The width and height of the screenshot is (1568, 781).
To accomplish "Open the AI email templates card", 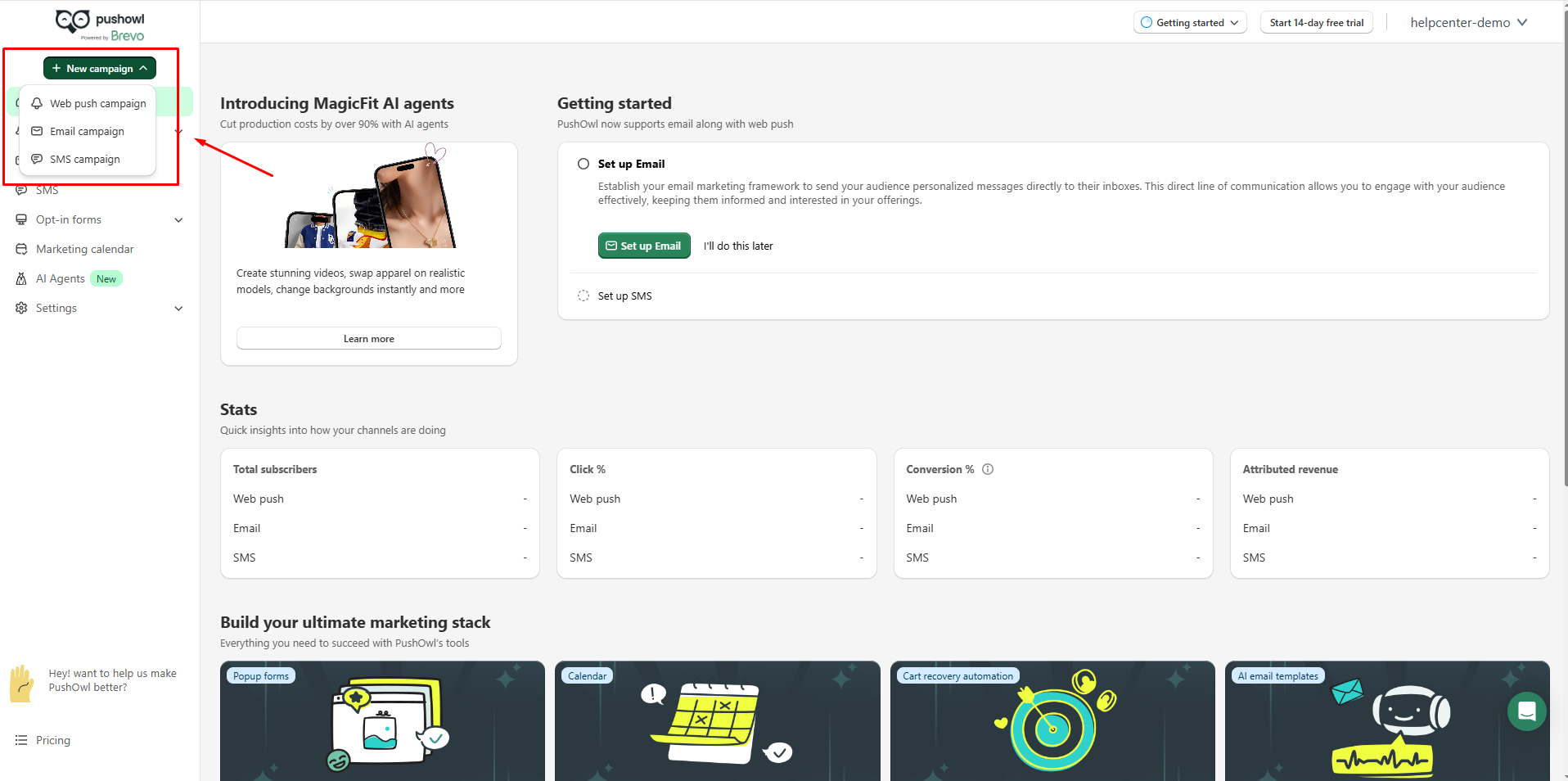I will pyautogui.click(x=1387, y=721).
